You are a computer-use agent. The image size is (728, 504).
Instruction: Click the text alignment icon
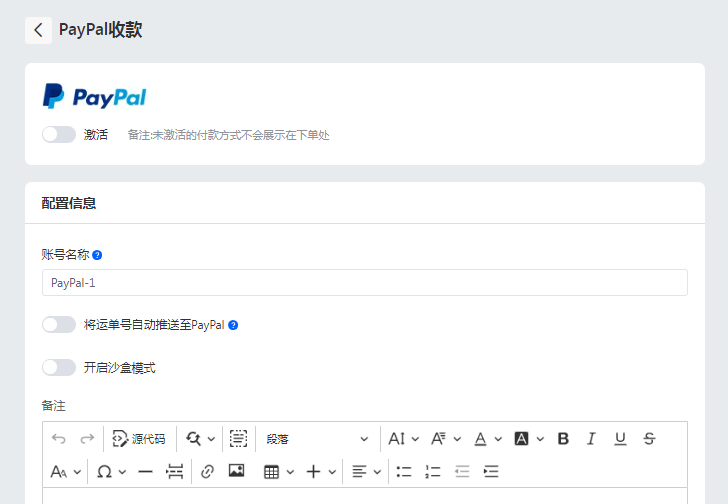point(359,472)
